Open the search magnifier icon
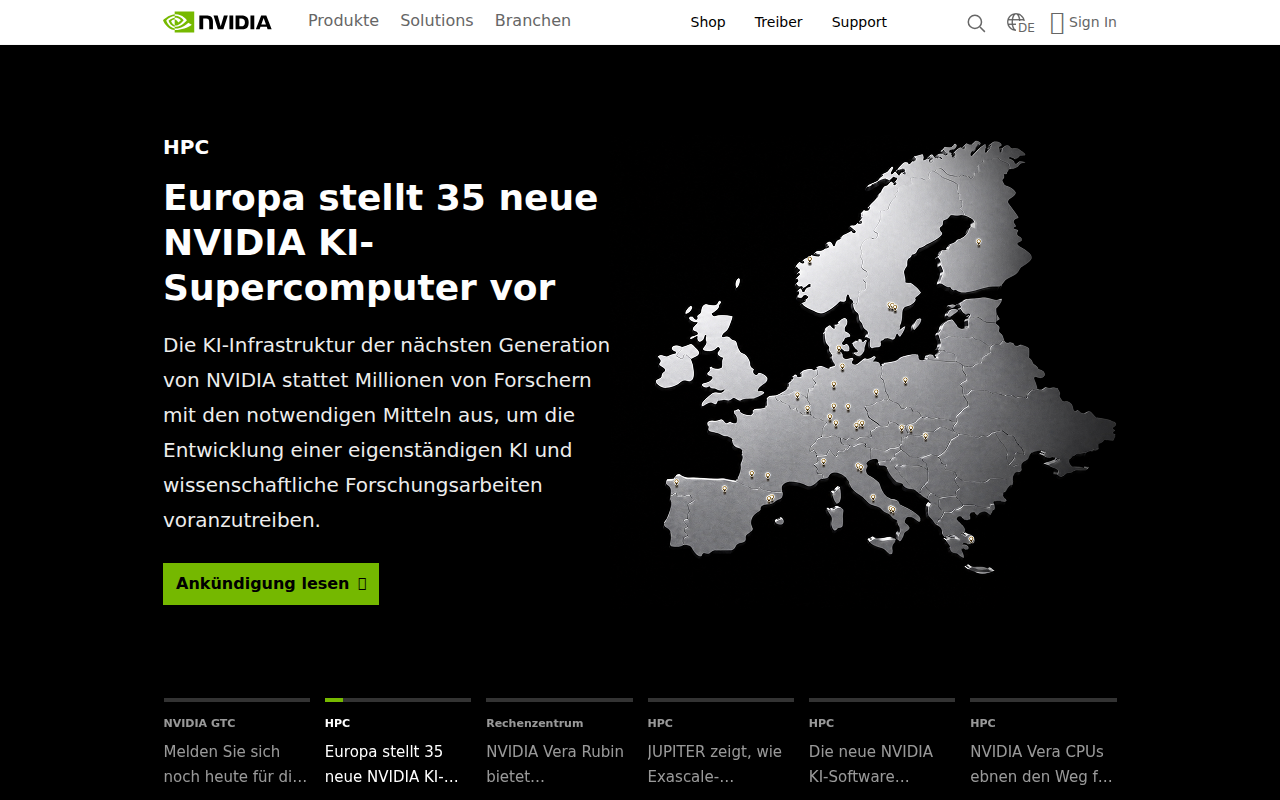This screenshot has width=1280, height=800. (x=976, y=23)
